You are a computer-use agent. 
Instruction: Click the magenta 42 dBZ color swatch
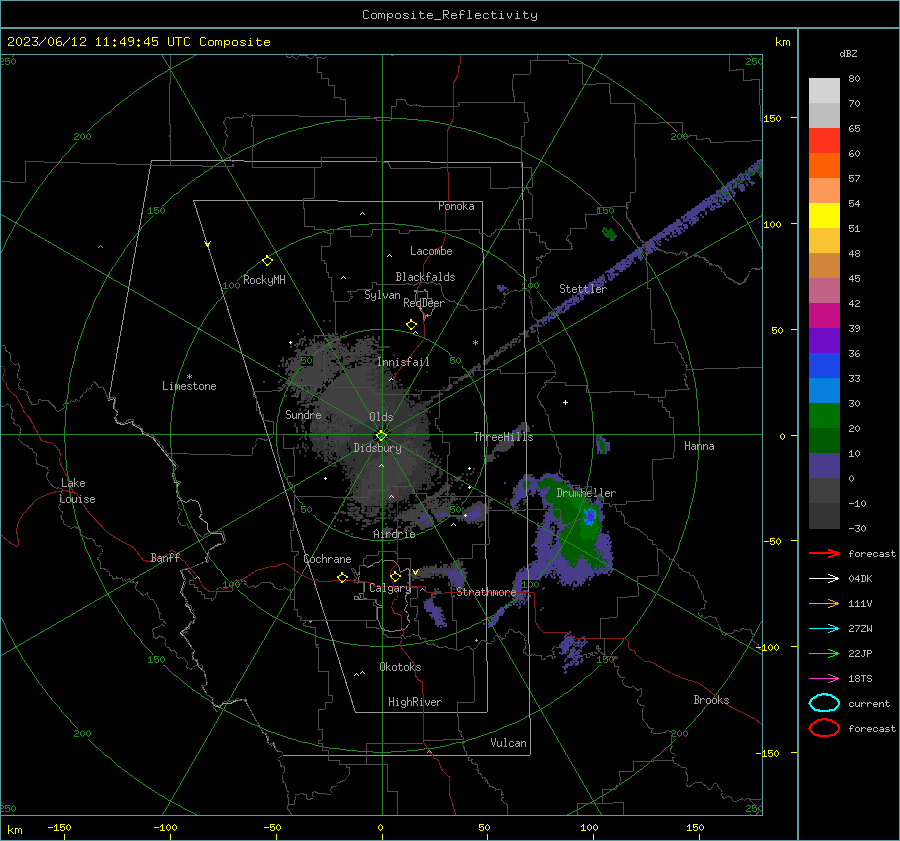tap(824, 315)
